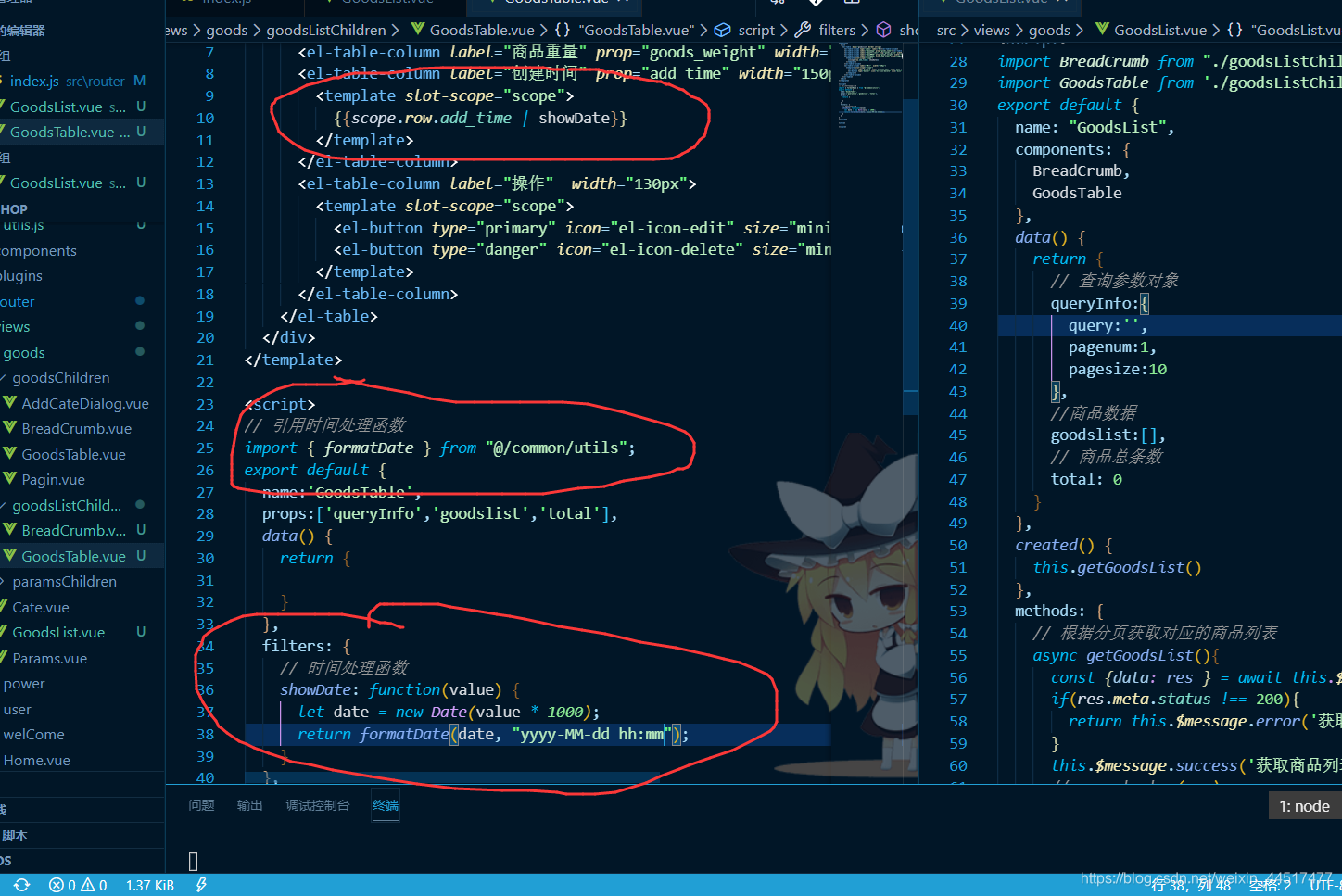Switch to the 问题 panel tab
1342x896 pixels.
coord(201,805)
